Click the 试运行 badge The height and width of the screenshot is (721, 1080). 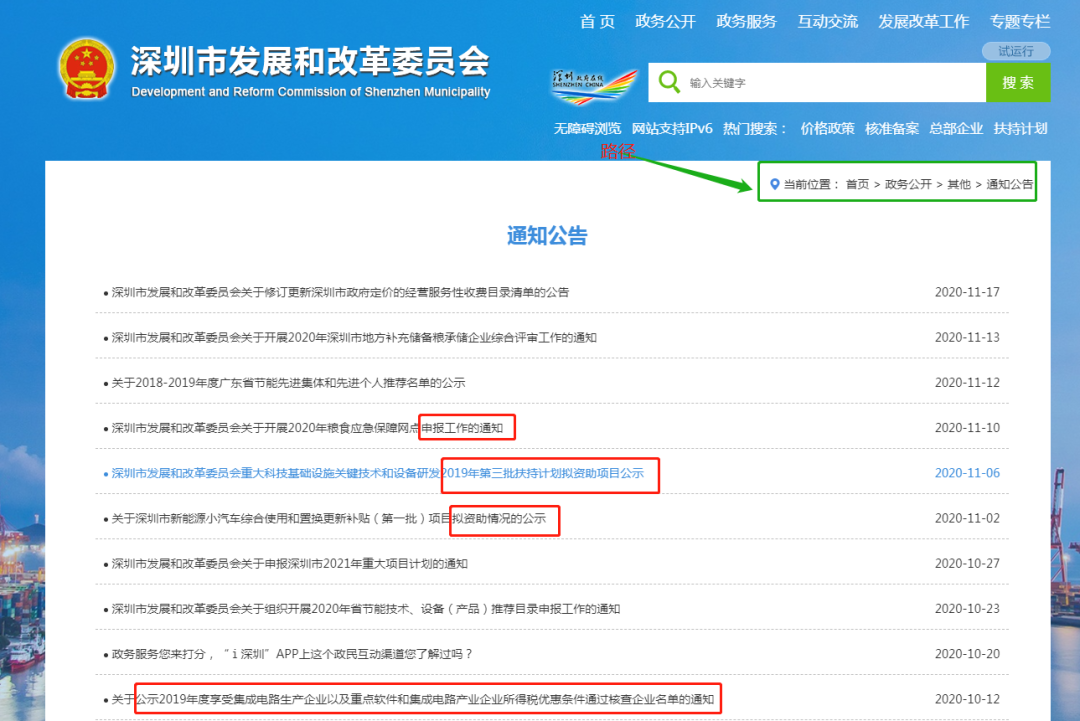(1016, 51)
